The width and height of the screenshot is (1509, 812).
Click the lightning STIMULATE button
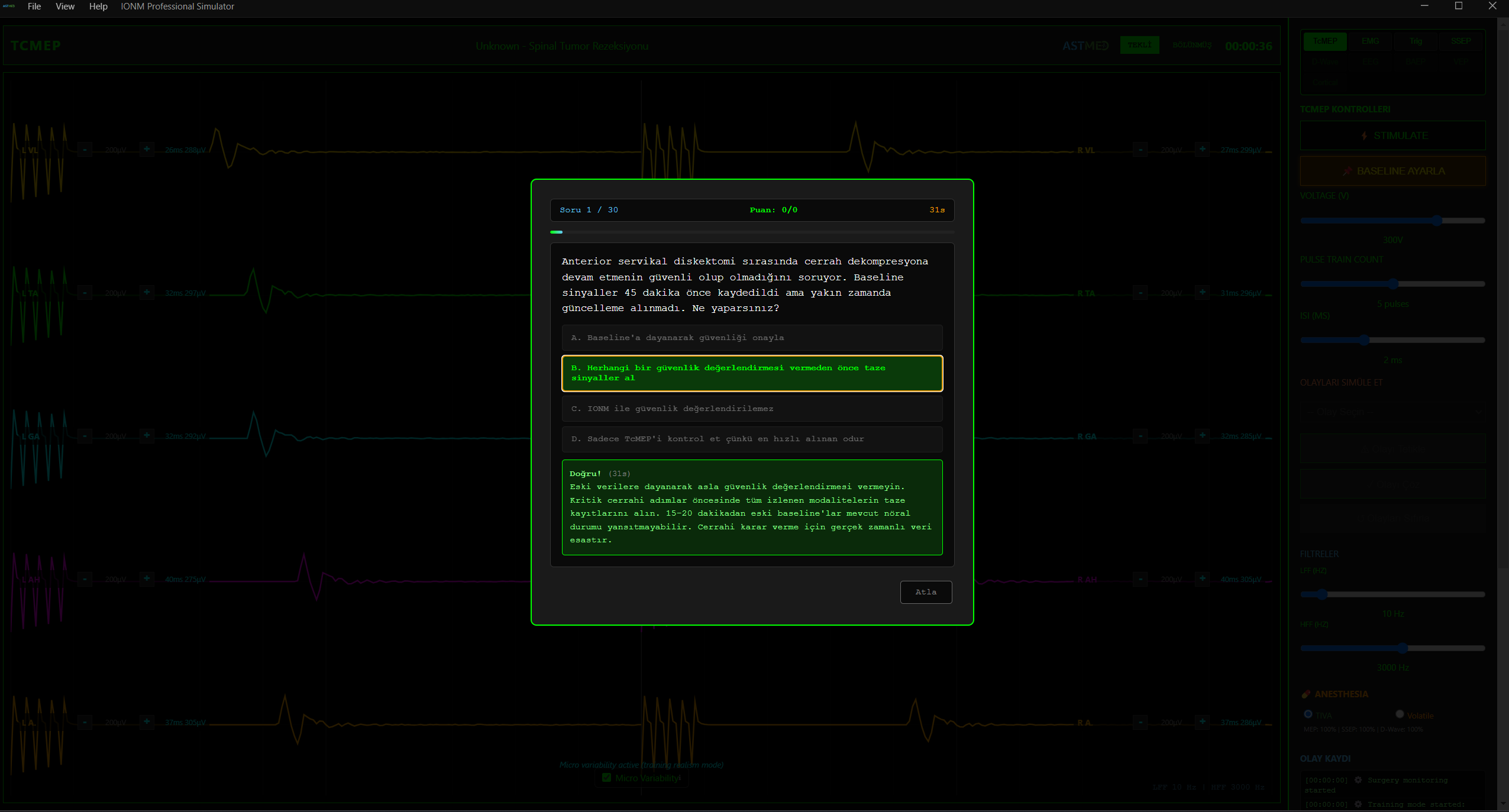[x=1392, y=135]
